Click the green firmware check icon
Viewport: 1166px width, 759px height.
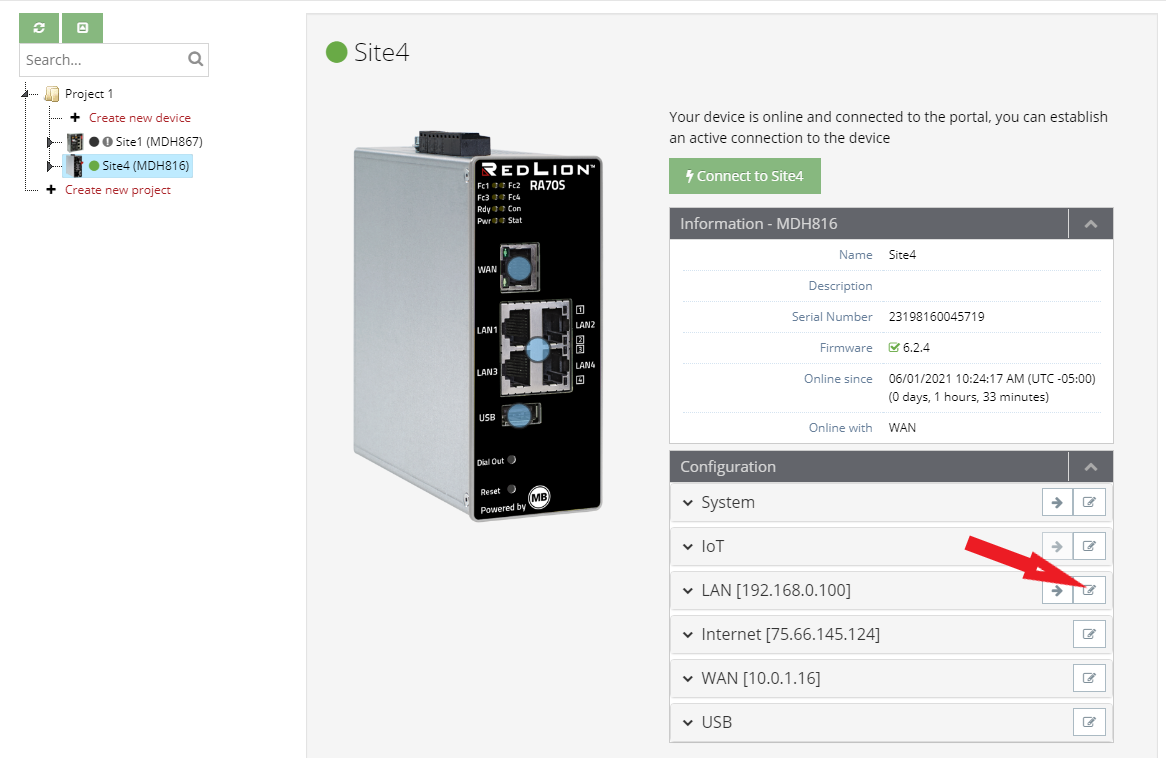click(894, 347)
